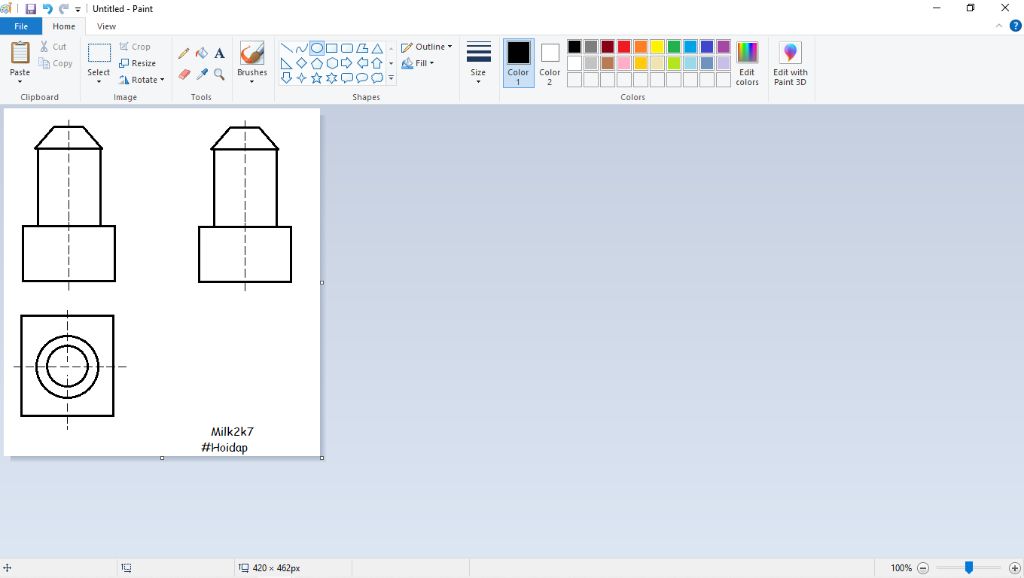This screenshot has width=1024, height=578.
Task: Open Edit colors dialog
Action: [747, 63]
